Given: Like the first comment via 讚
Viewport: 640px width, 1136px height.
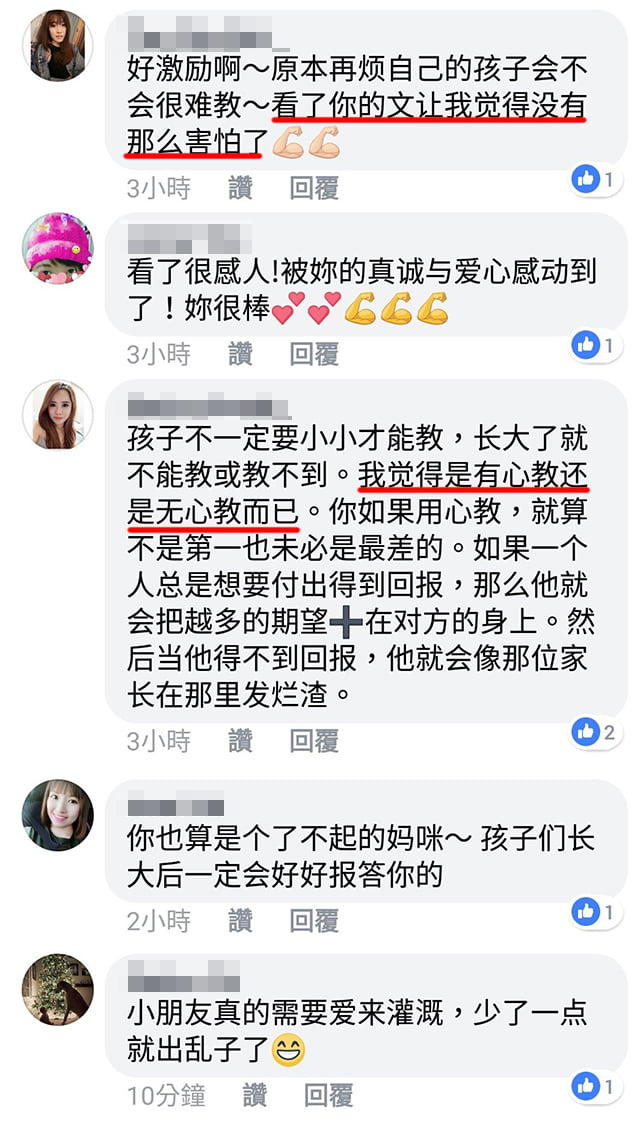Looking at the screenshot, I should 241,189.
